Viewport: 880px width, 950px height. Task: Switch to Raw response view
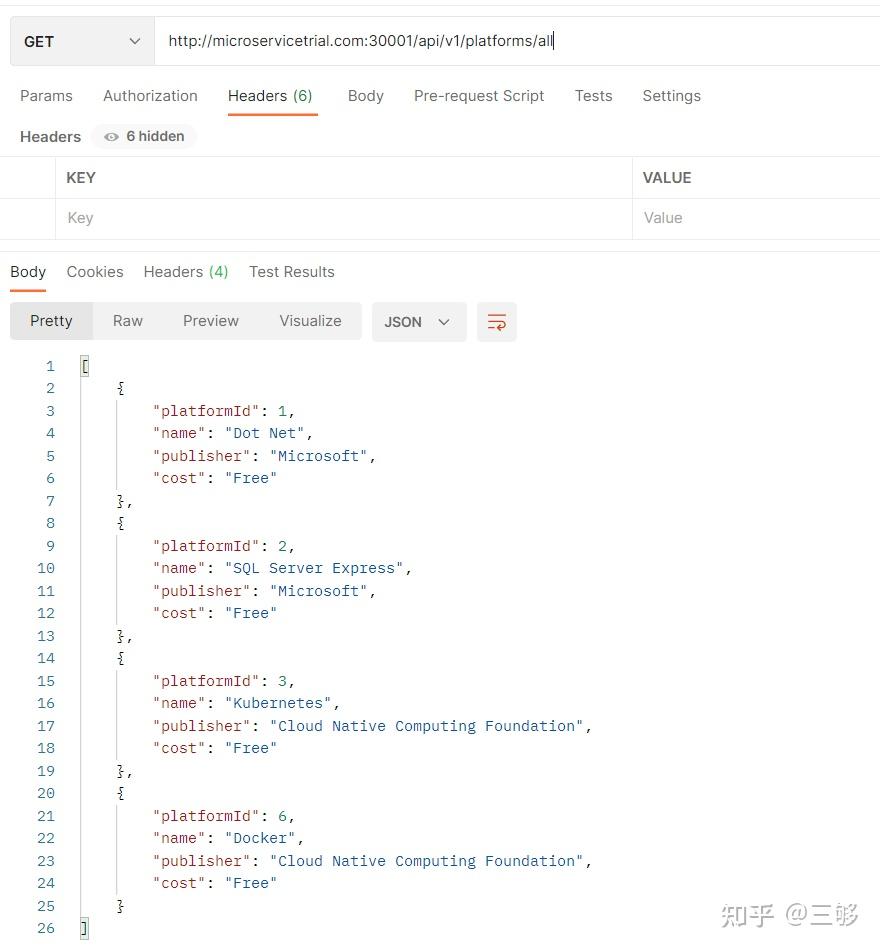128,321
